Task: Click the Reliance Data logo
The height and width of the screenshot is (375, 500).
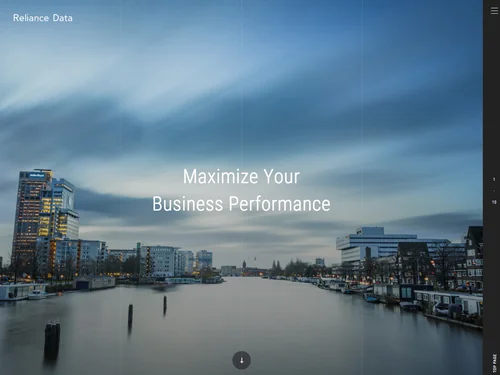Action: 43,18
